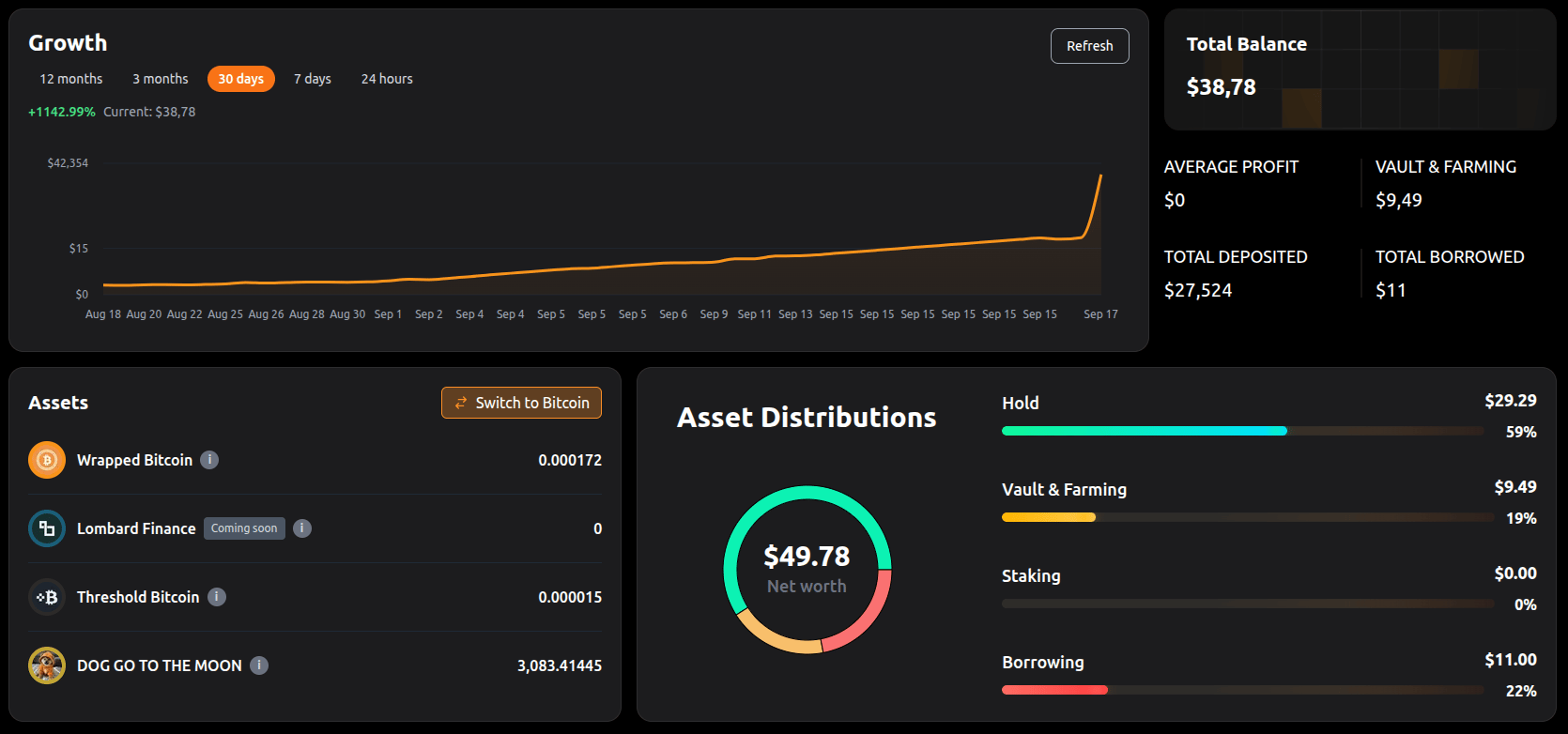1568x734 pixels.
Task: Click the Hold distribution progress bar
Action: coord(1243,431)
